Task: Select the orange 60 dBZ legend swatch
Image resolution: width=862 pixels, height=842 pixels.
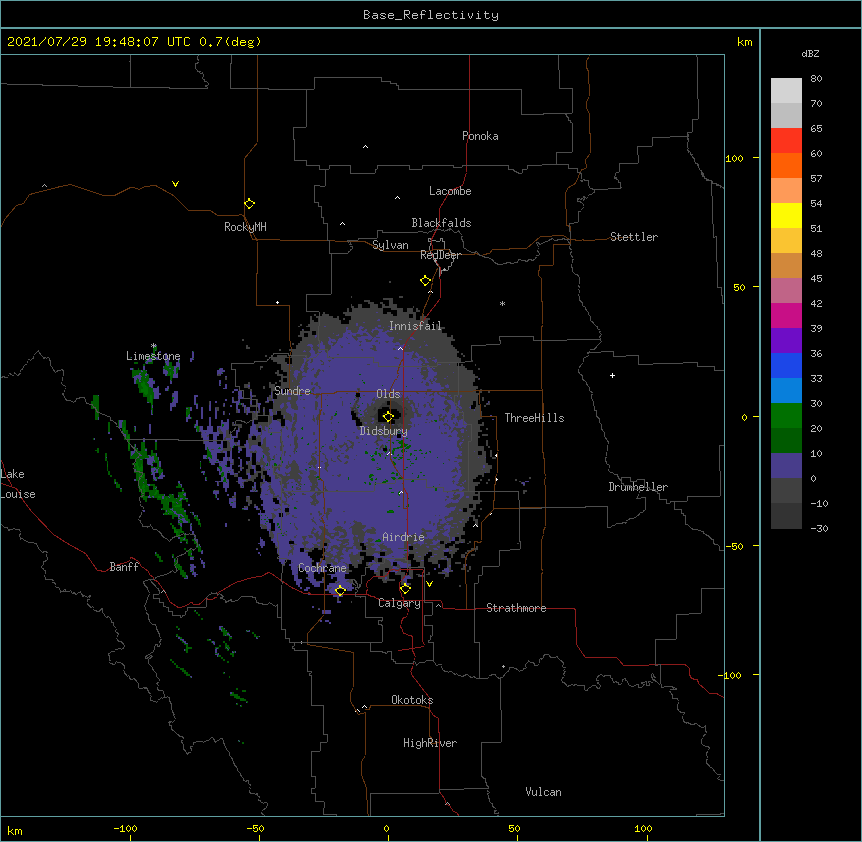Action: [x=786, y=165]
